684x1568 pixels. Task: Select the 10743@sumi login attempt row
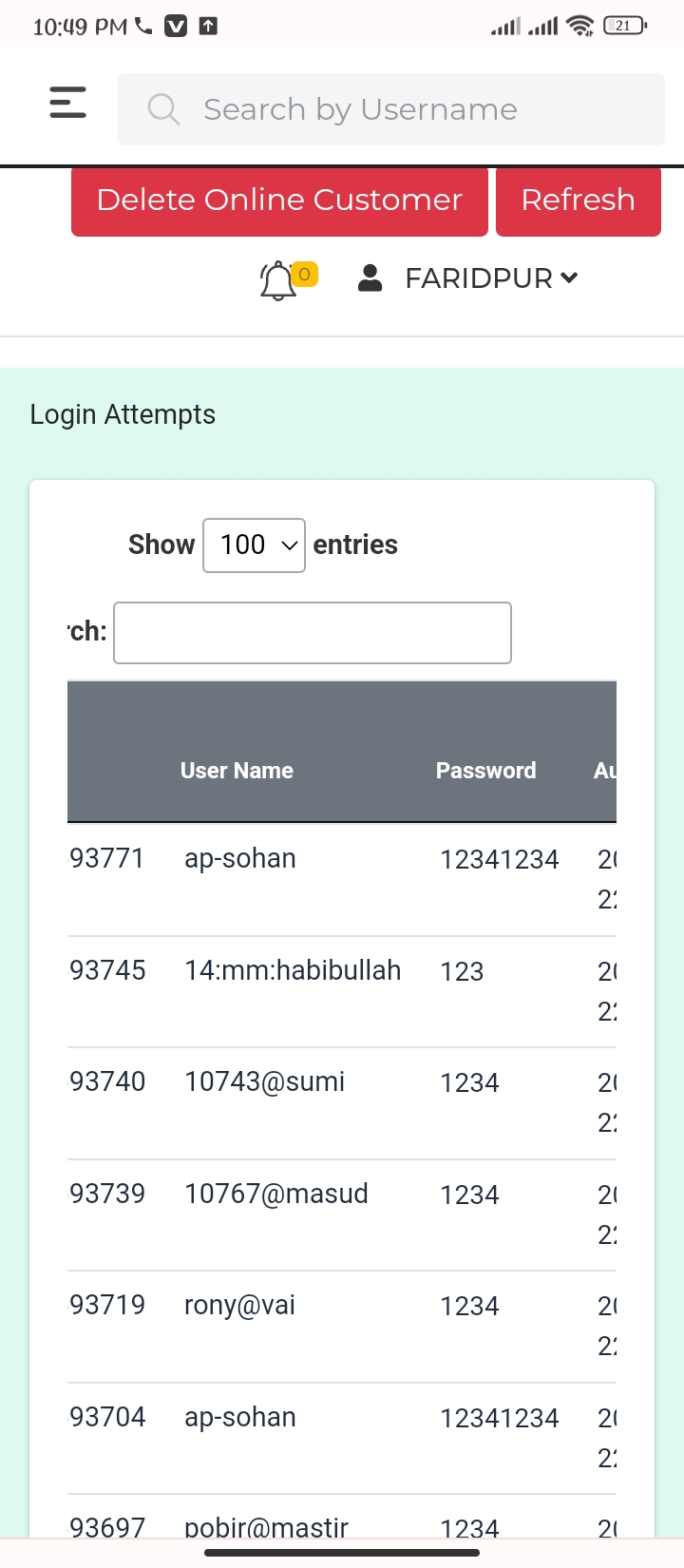coord(342,1103)
